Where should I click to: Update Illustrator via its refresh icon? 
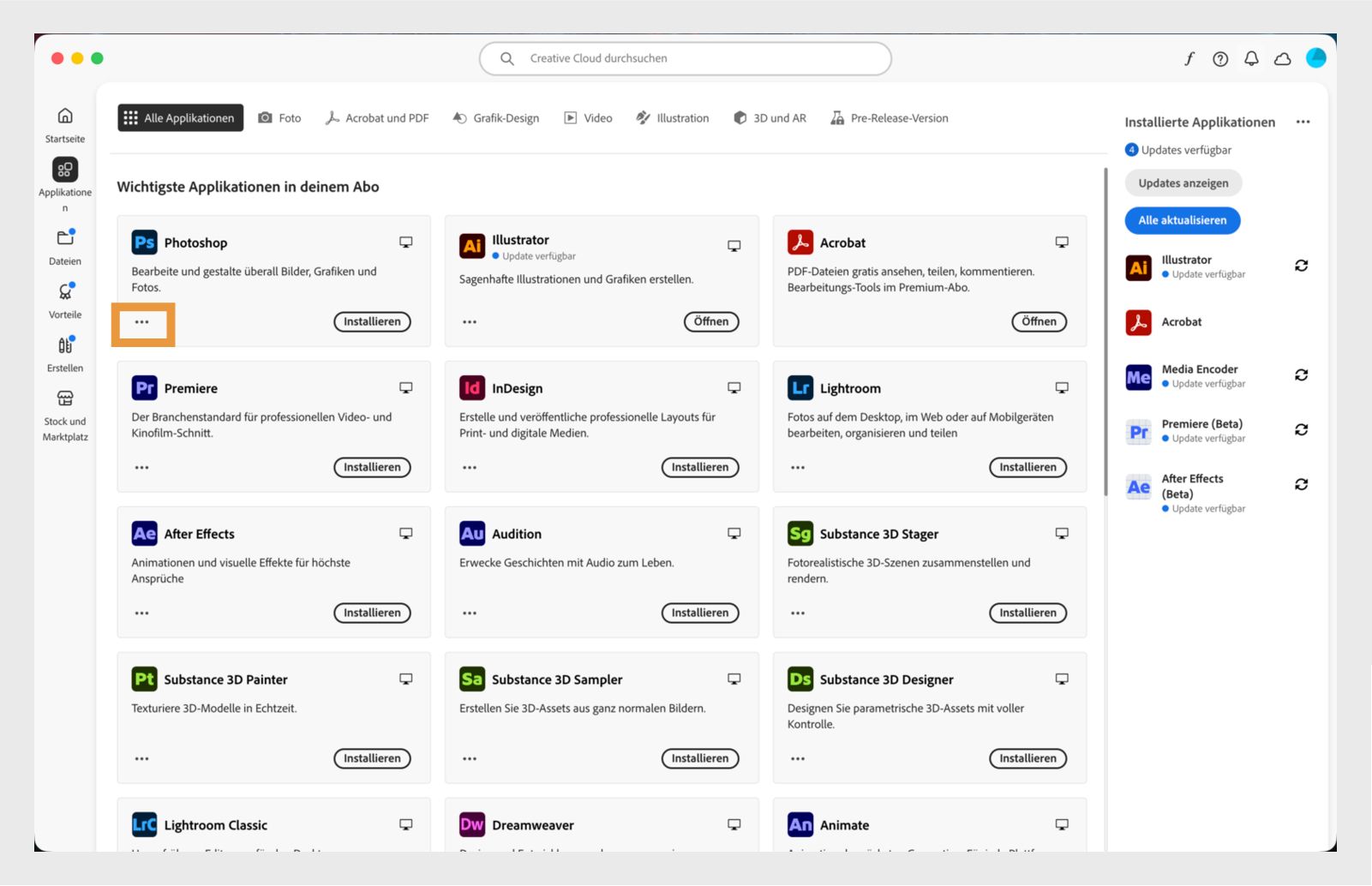(1301, 266)
